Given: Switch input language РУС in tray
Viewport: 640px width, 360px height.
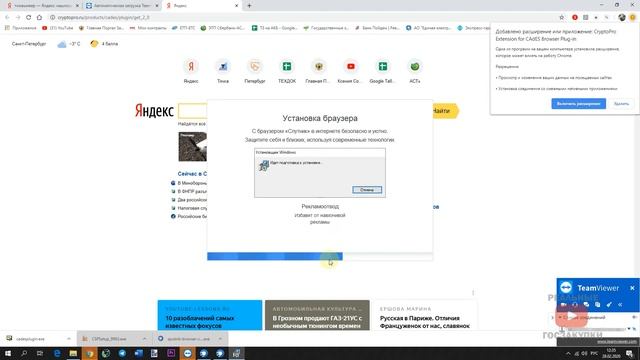Looking at the screenshot, I should [x=594, y=353].
